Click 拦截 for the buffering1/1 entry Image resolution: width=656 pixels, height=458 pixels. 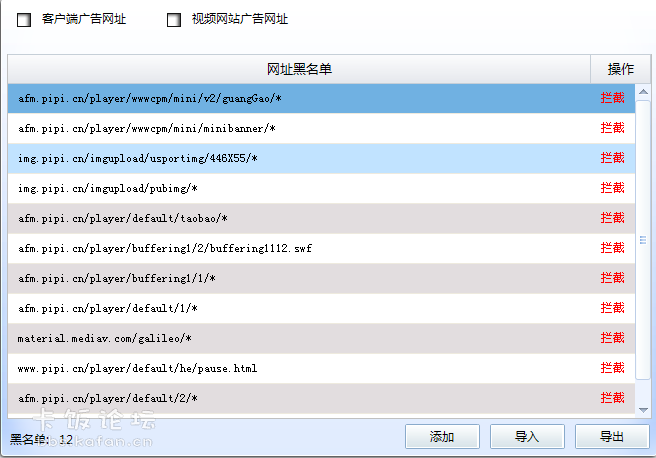click(x=612, y=278)
